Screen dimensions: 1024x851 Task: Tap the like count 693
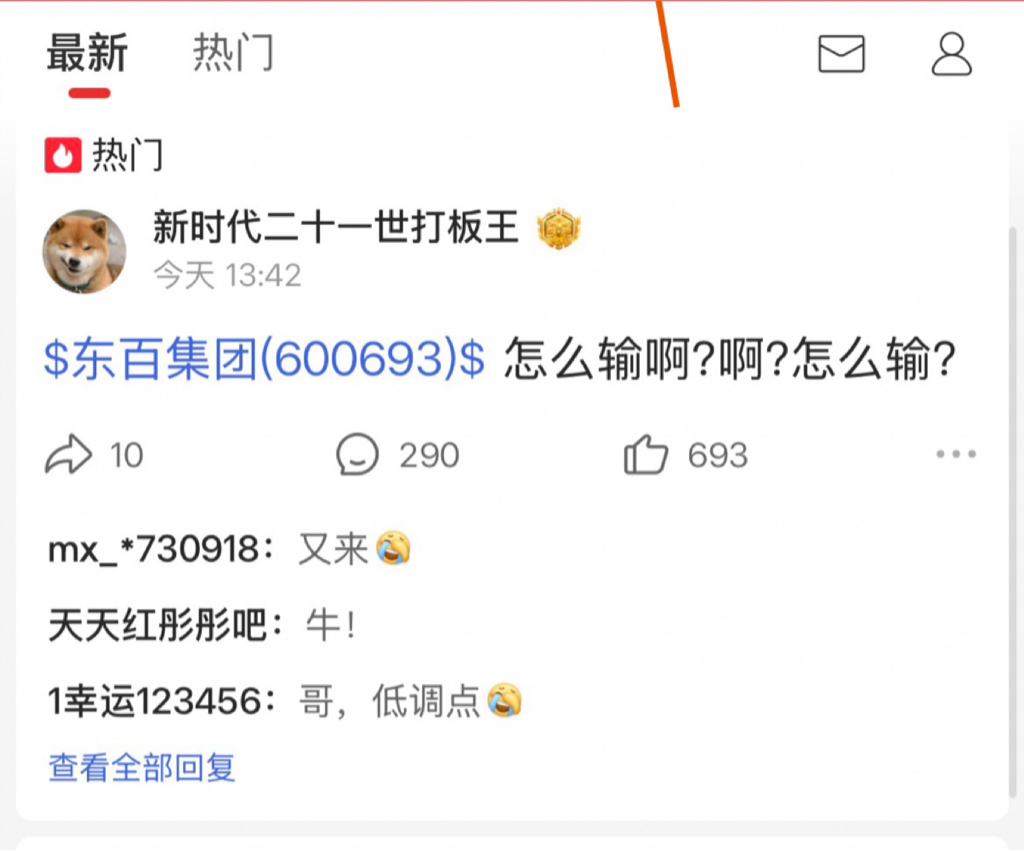[718, 455]
